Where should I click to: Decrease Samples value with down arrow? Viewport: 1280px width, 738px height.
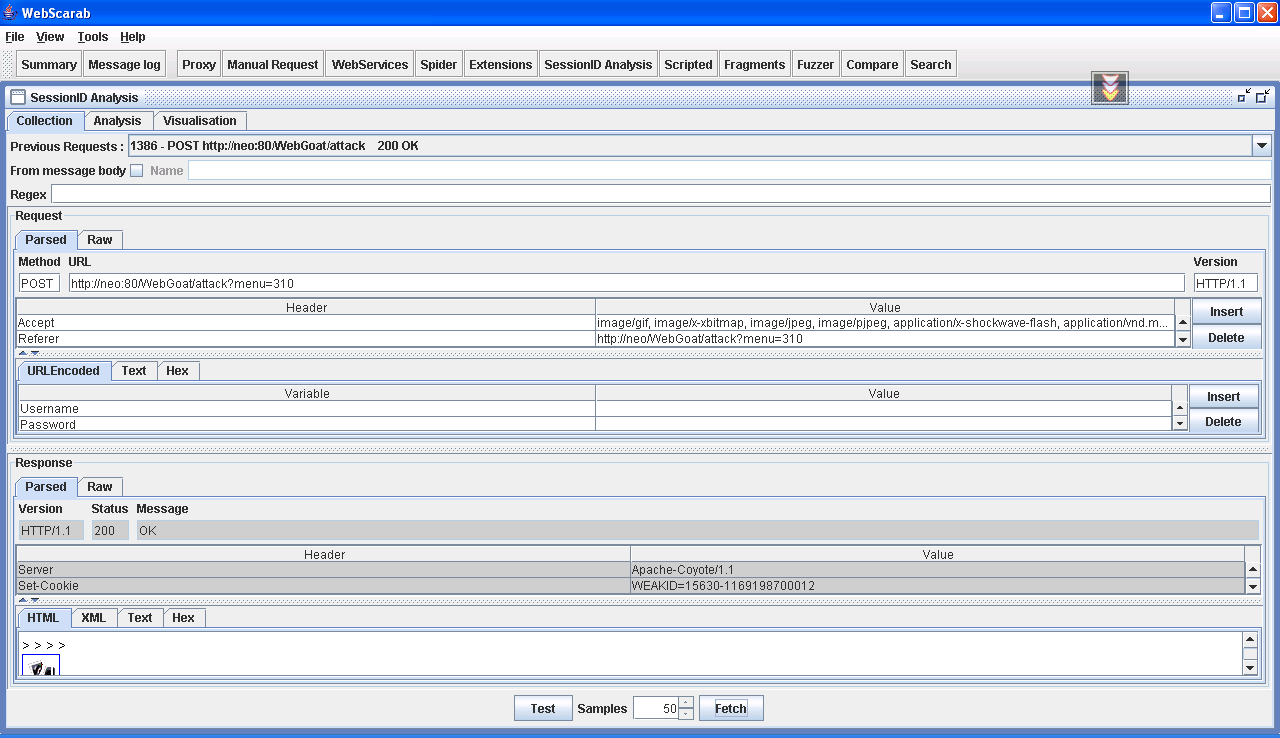pyautogui.click(x=685, y=714)
